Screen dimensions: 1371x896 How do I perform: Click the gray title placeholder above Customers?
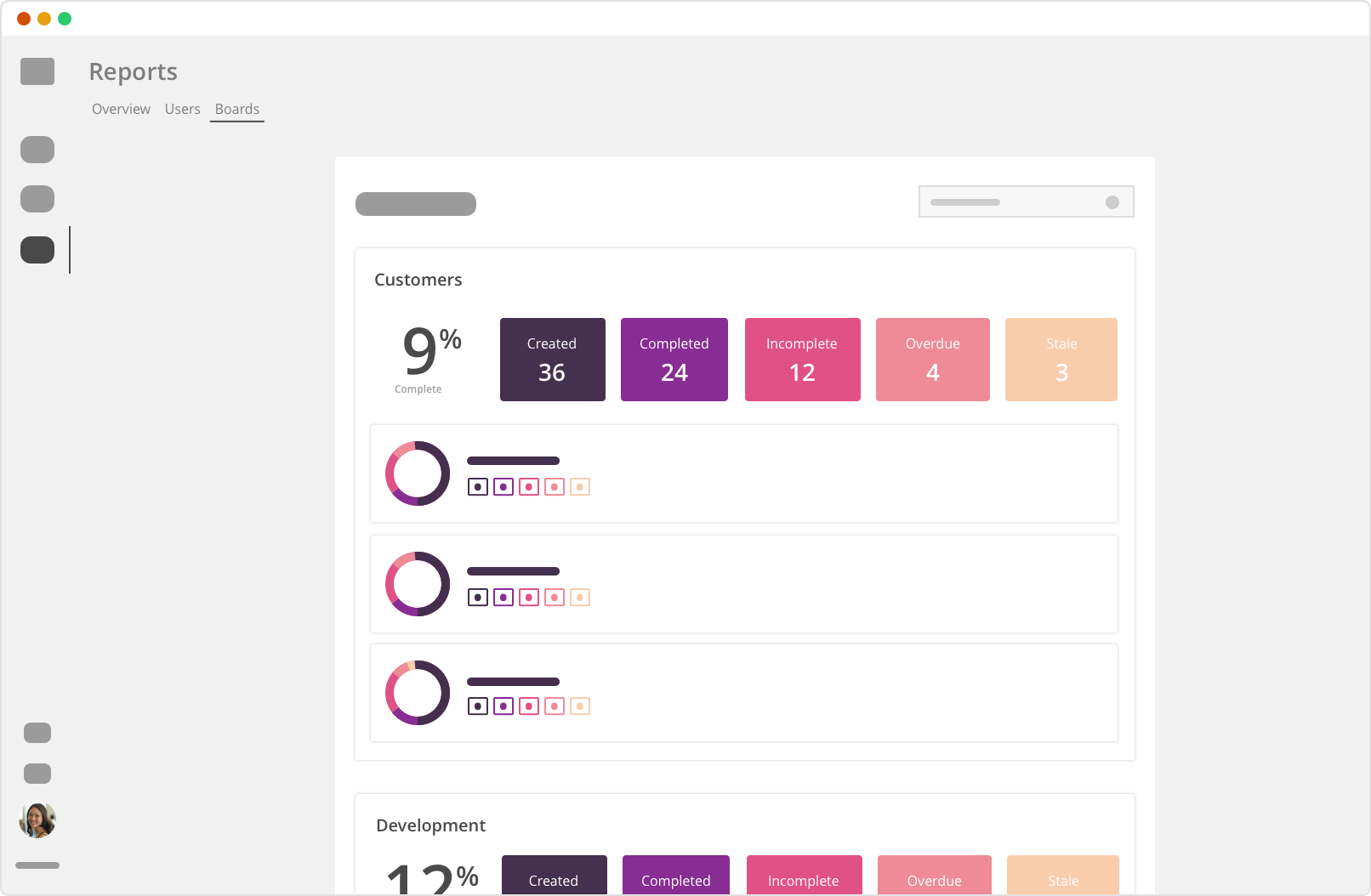click(416, 204)
